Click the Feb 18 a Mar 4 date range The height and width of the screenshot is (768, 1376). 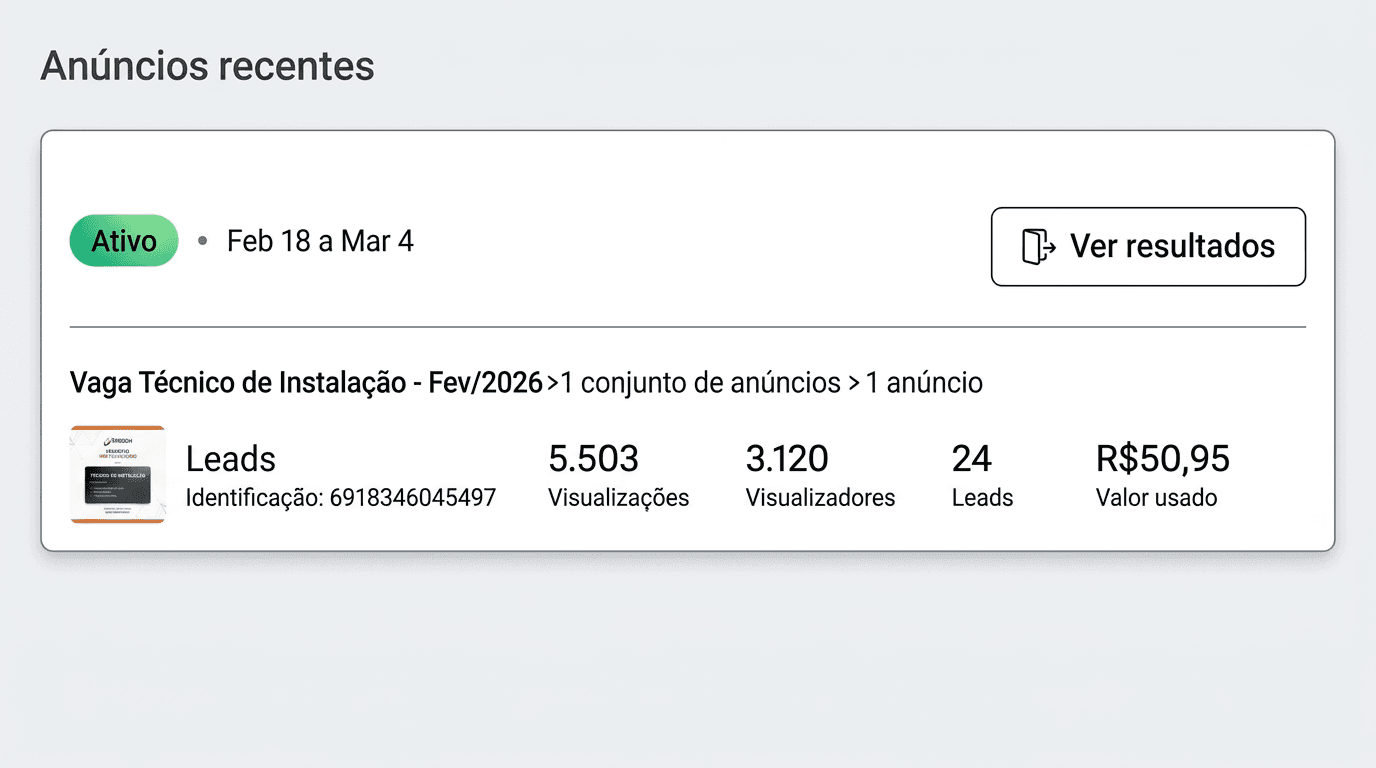pos(320,240)
